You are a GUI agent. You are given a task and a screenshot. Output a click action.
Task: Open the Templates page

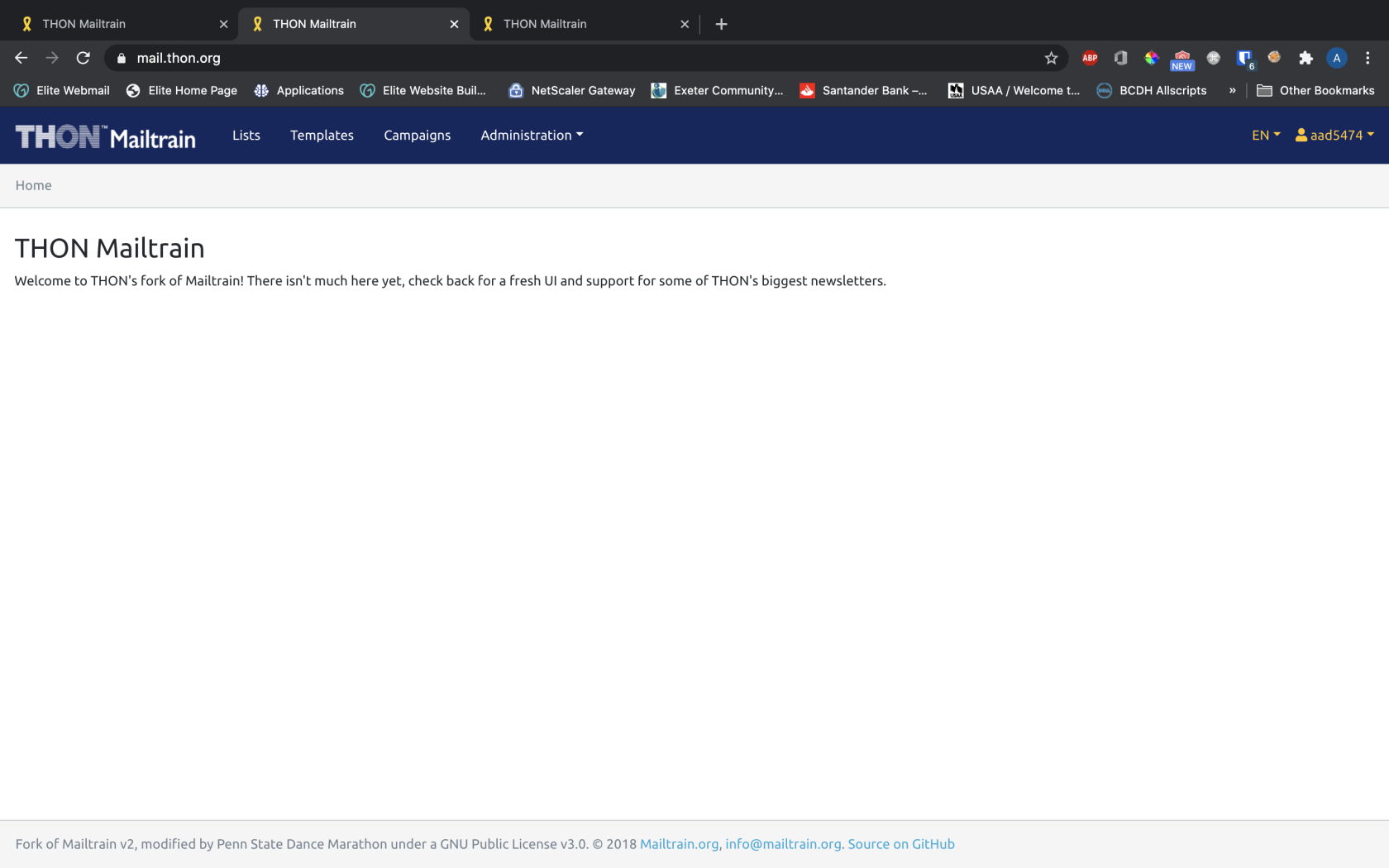(x=322, y=135)
